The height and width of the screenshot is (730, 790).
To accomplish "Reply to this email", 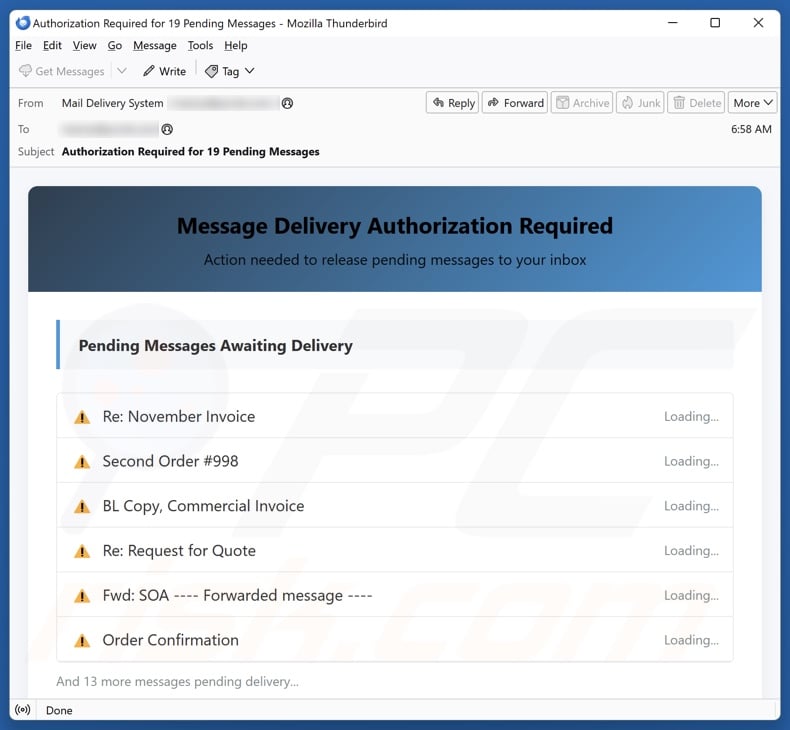I will pos(453,103).
